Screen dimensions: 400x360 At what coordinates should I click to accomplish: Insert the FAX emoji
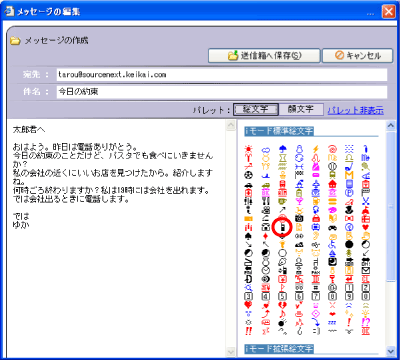316,271
